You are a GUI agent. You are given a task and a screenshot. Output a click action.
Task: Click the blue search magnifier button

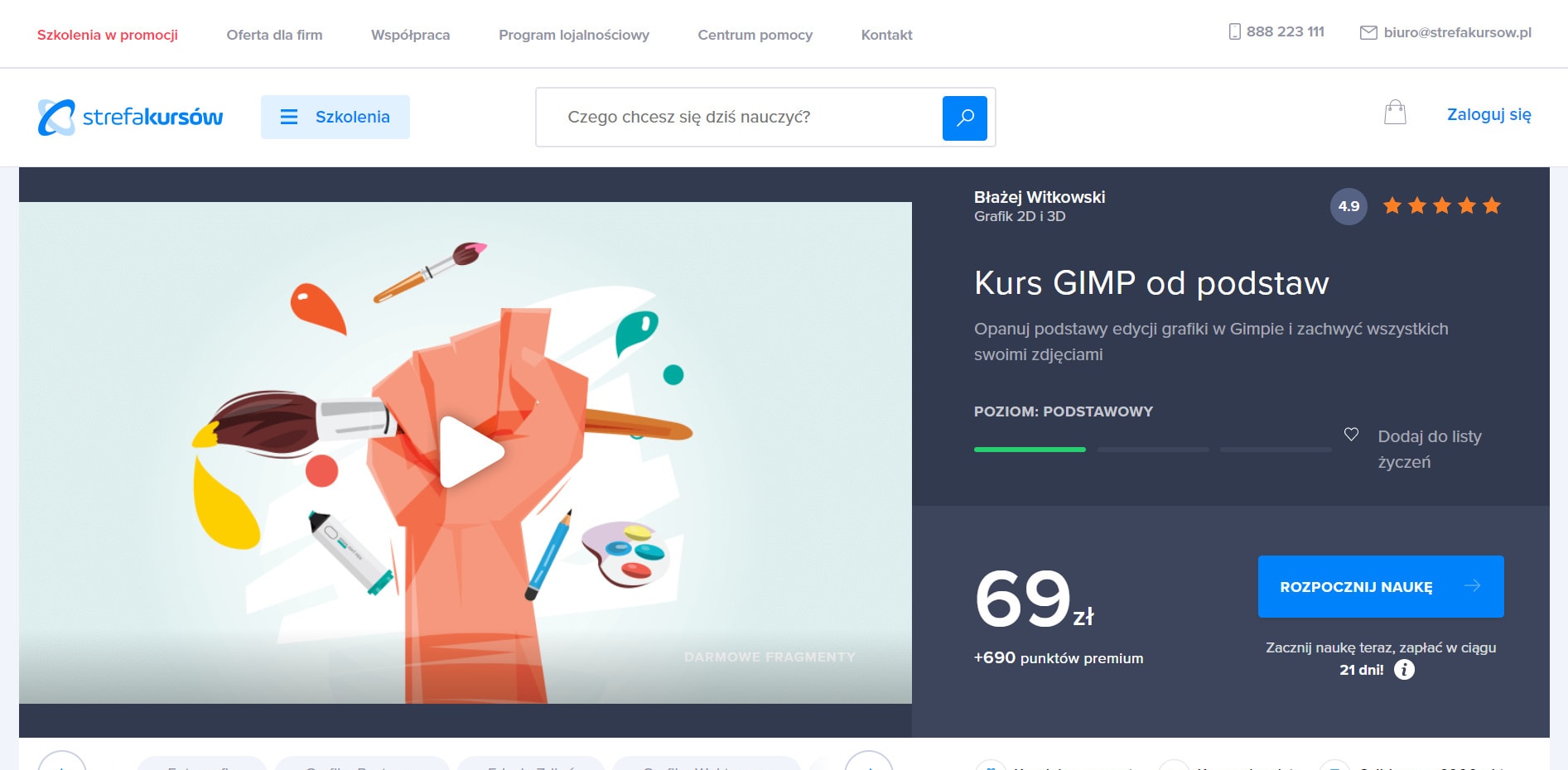[964, 118]
